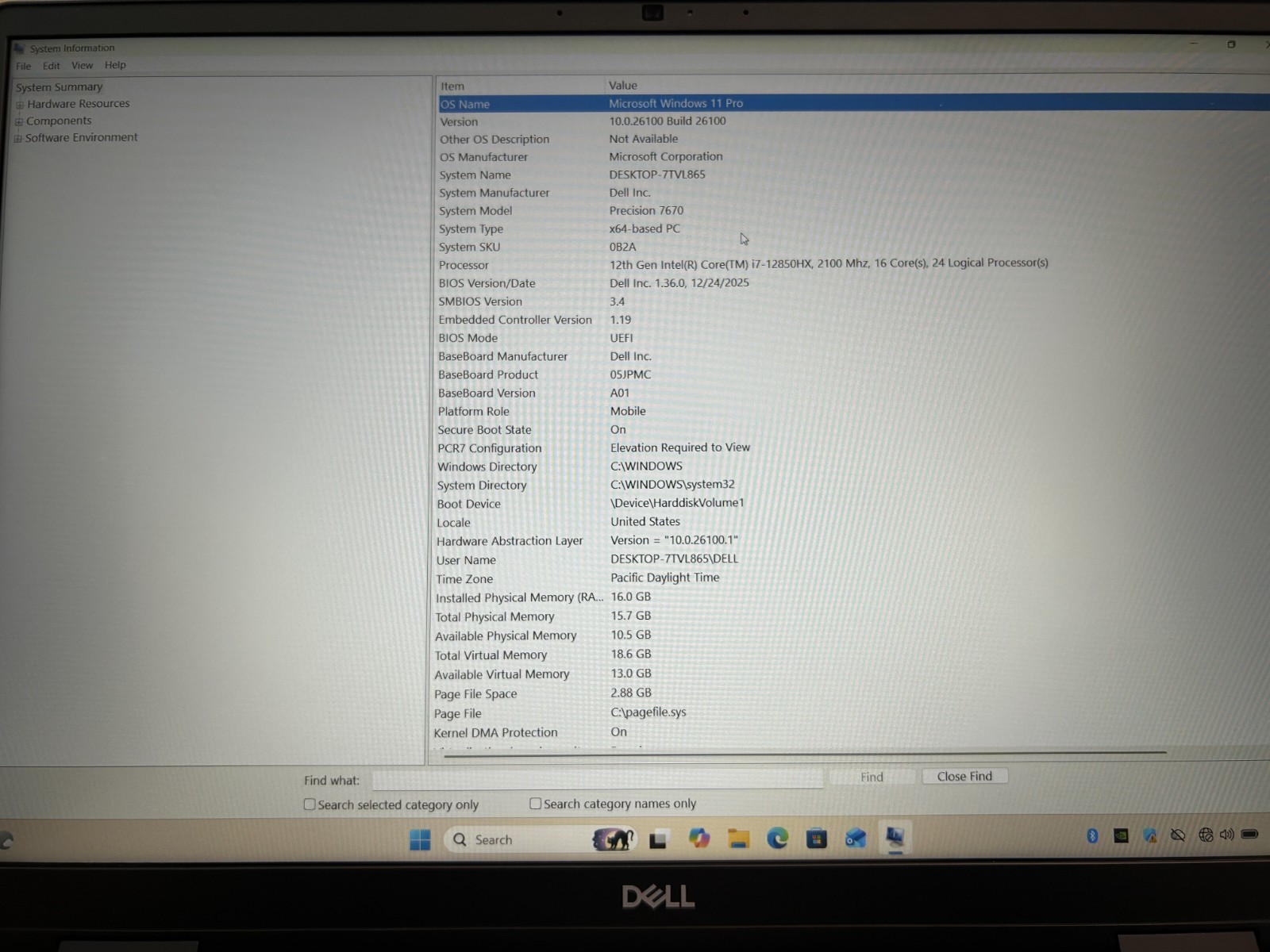The height and width of the screenshot is (952, 1270).
Task: Open the NVIDIA tray icon
Action: 1121,835
